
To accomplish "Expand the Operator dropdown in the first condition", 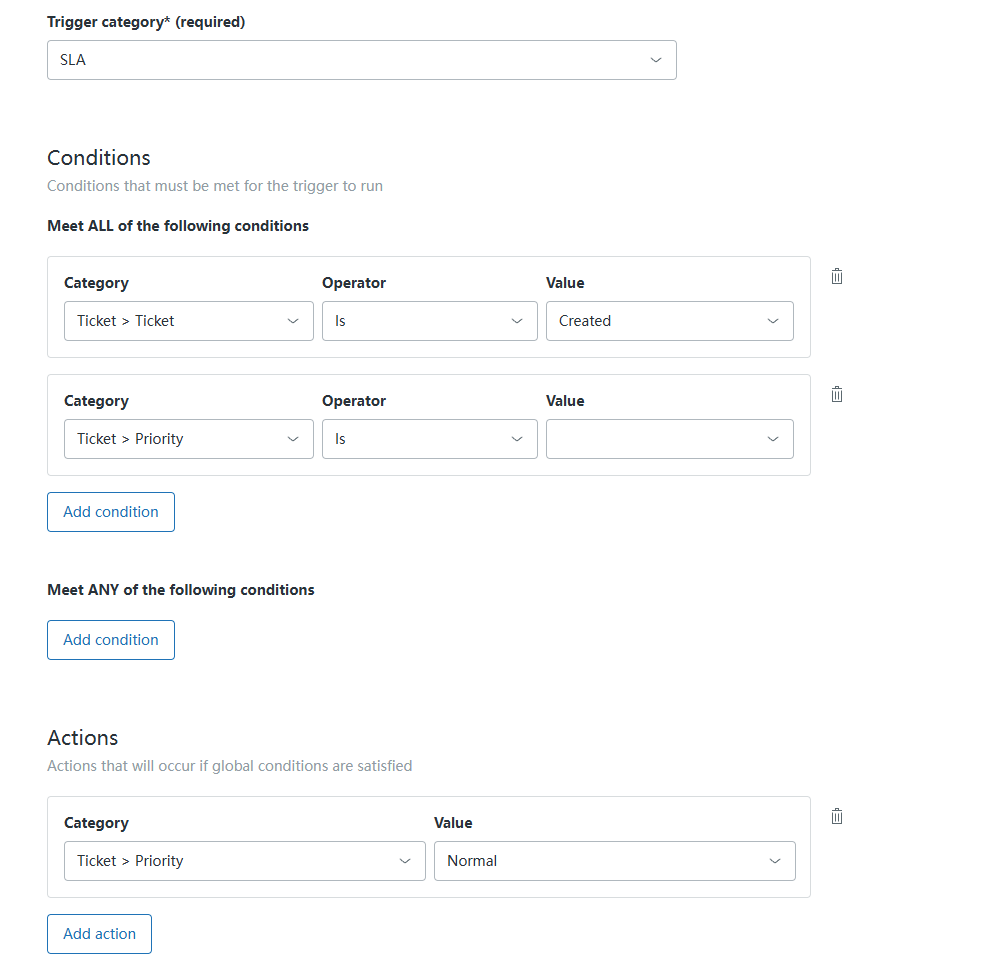I will click(429, 321).
